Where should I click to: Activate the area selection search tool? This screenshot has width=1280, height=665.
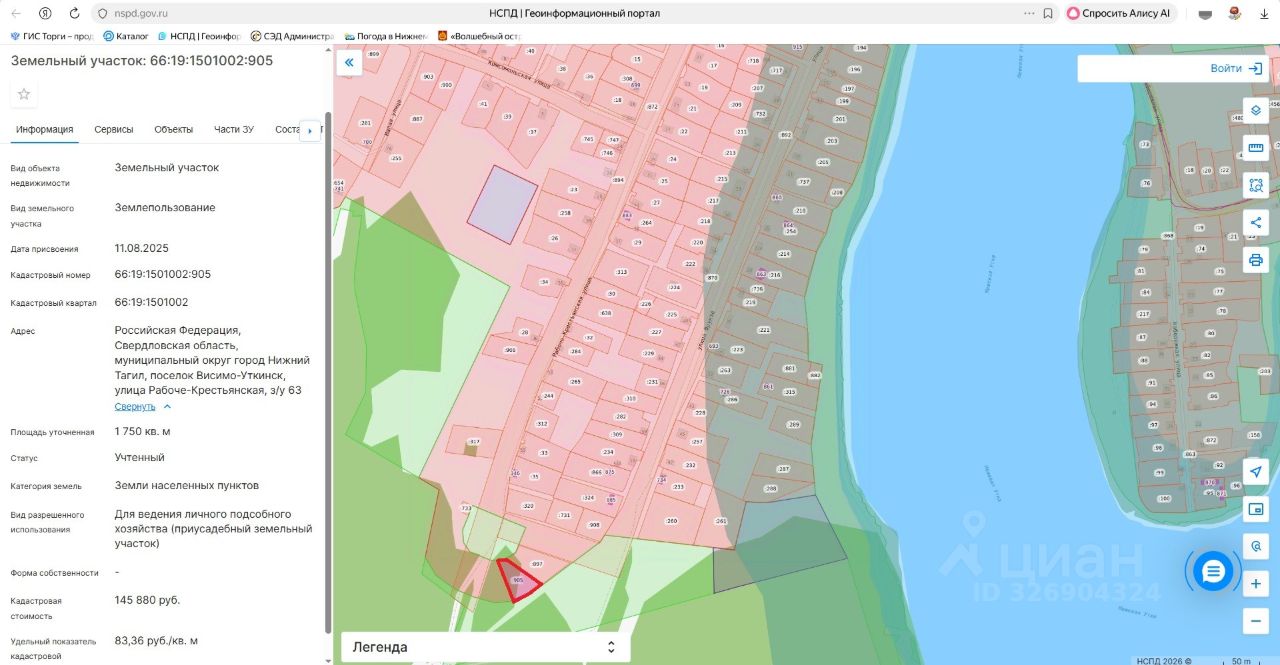click(x=1256, y=185)
